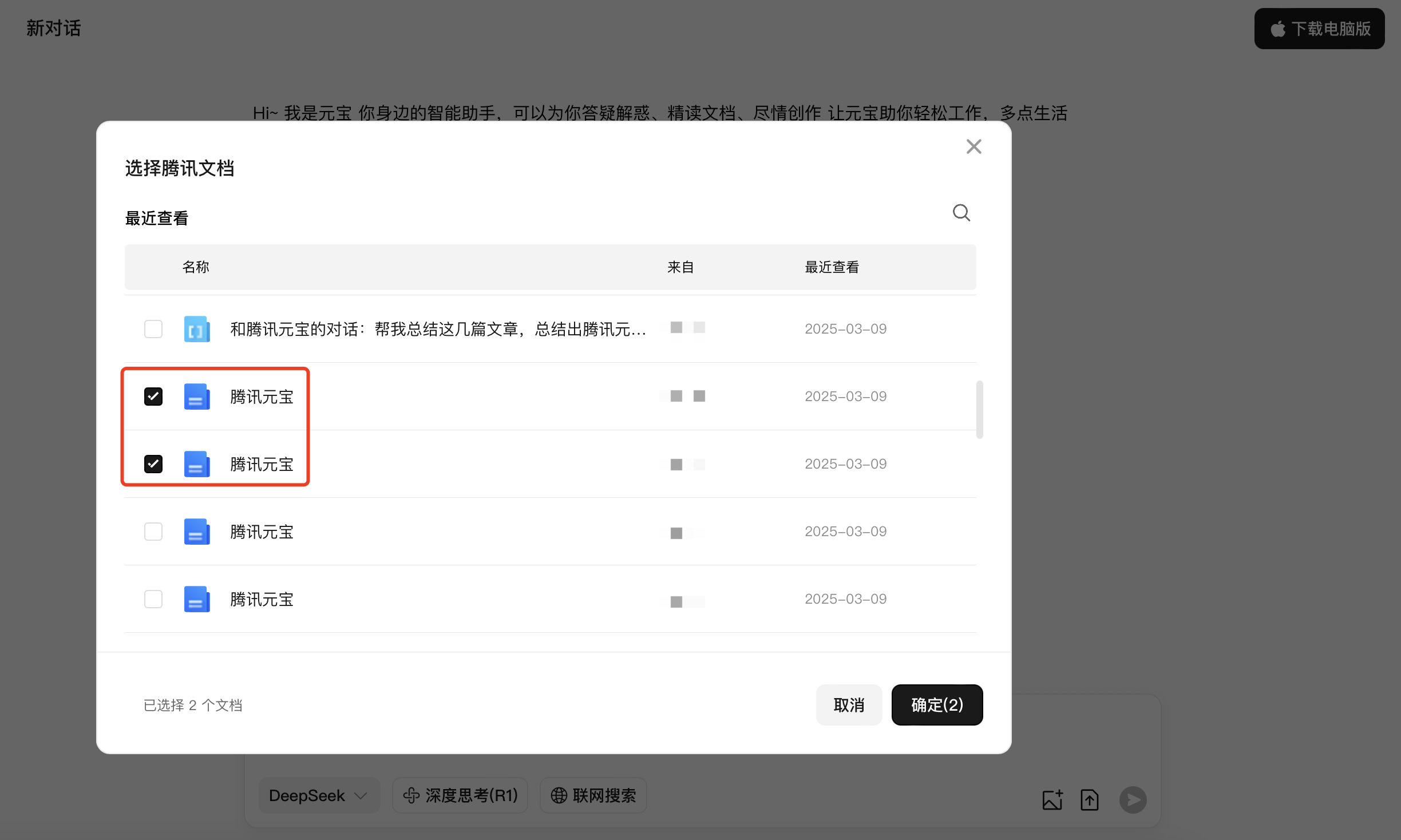Click the light blue document icon of first row
Viewport: 1401px width, 840px height.
pos(196,329)
